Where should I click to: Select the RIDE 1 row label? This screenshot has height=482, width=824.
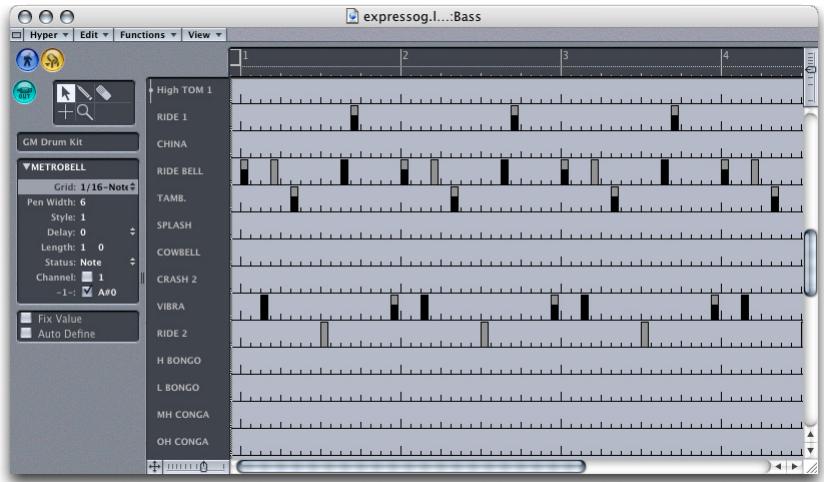click(172, 117)
